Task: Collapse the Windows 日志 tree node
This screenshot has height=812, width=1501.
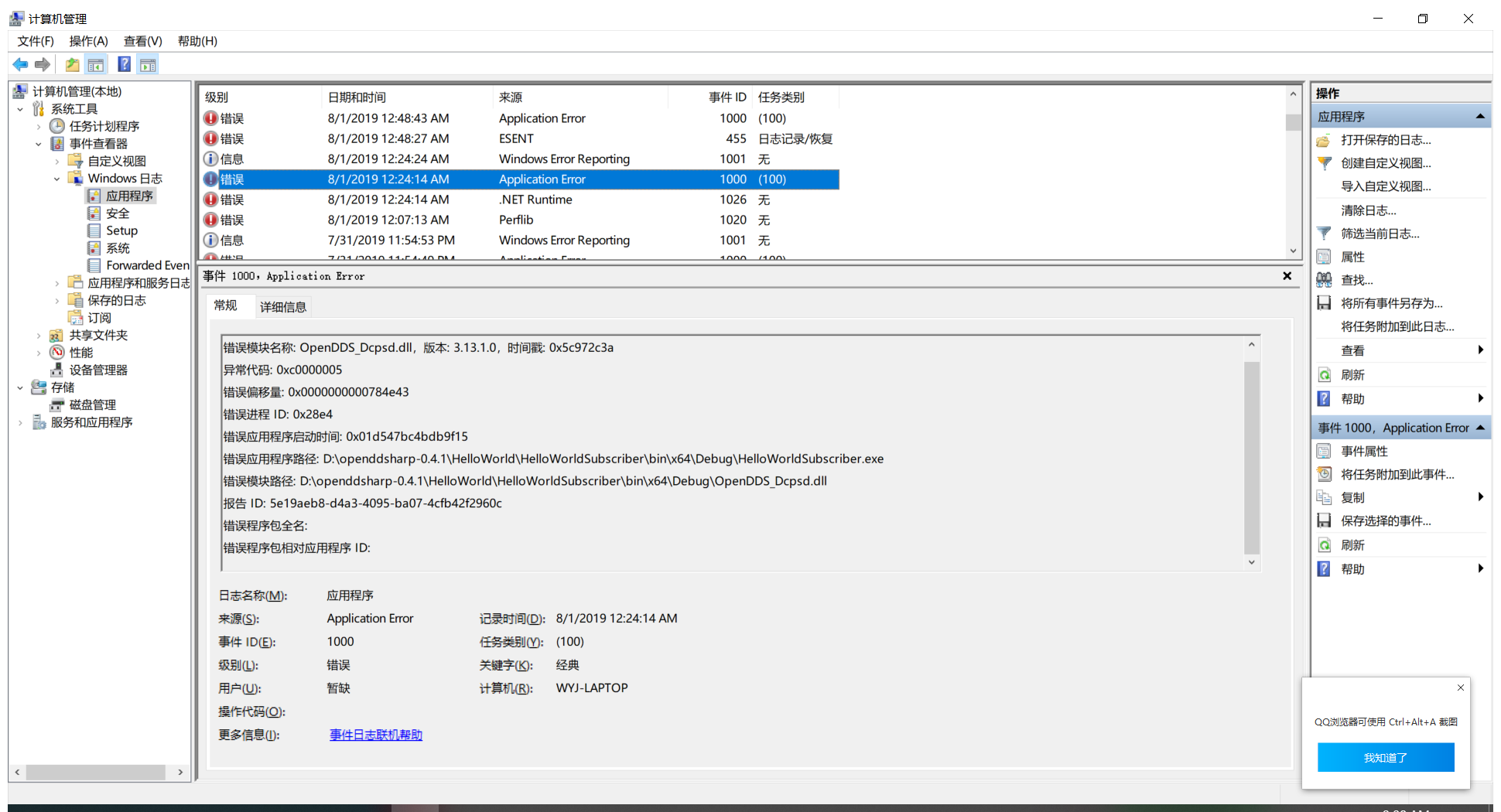Action: click(57, 178)
